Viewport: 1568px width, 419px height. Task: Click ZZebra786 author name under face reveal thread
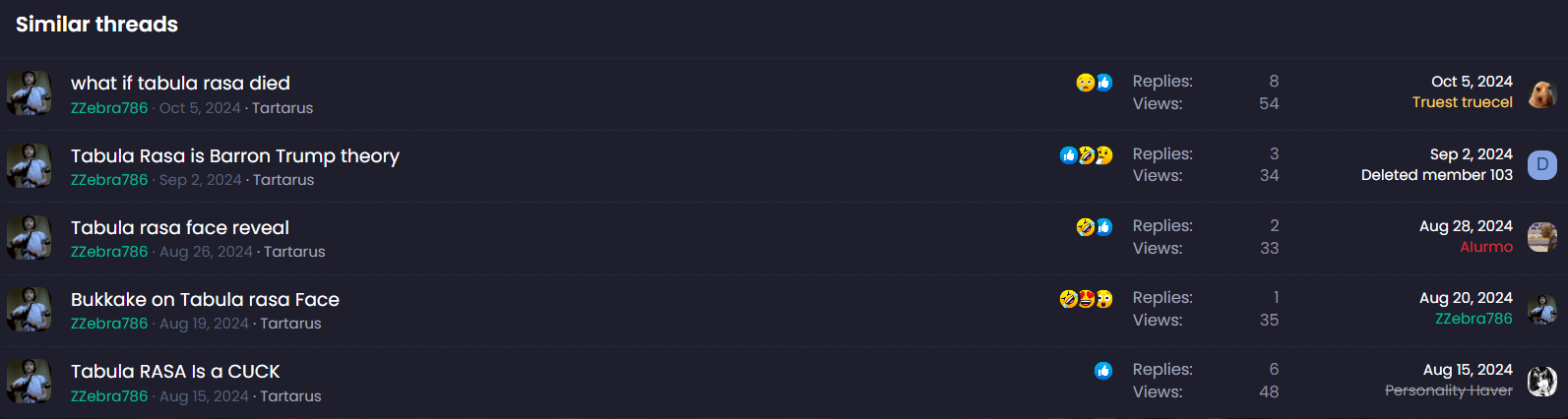click(109, 252)
